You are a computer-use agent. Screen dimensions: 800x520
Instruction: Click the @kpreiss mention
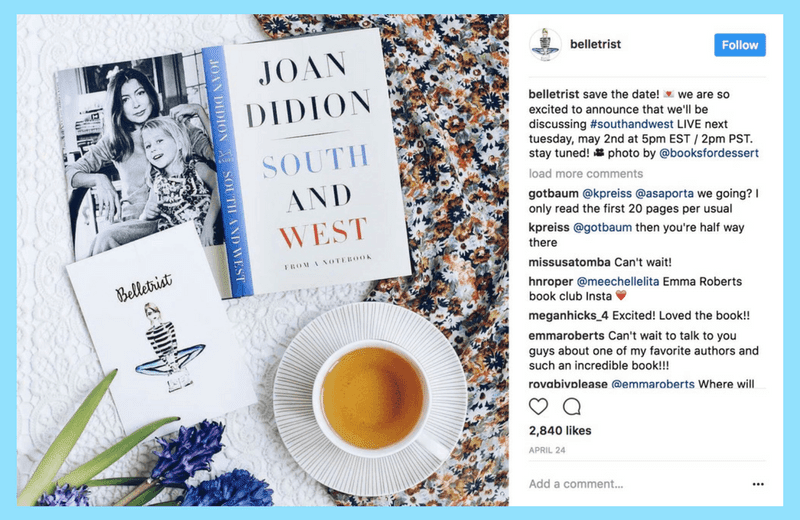point(607,193)
